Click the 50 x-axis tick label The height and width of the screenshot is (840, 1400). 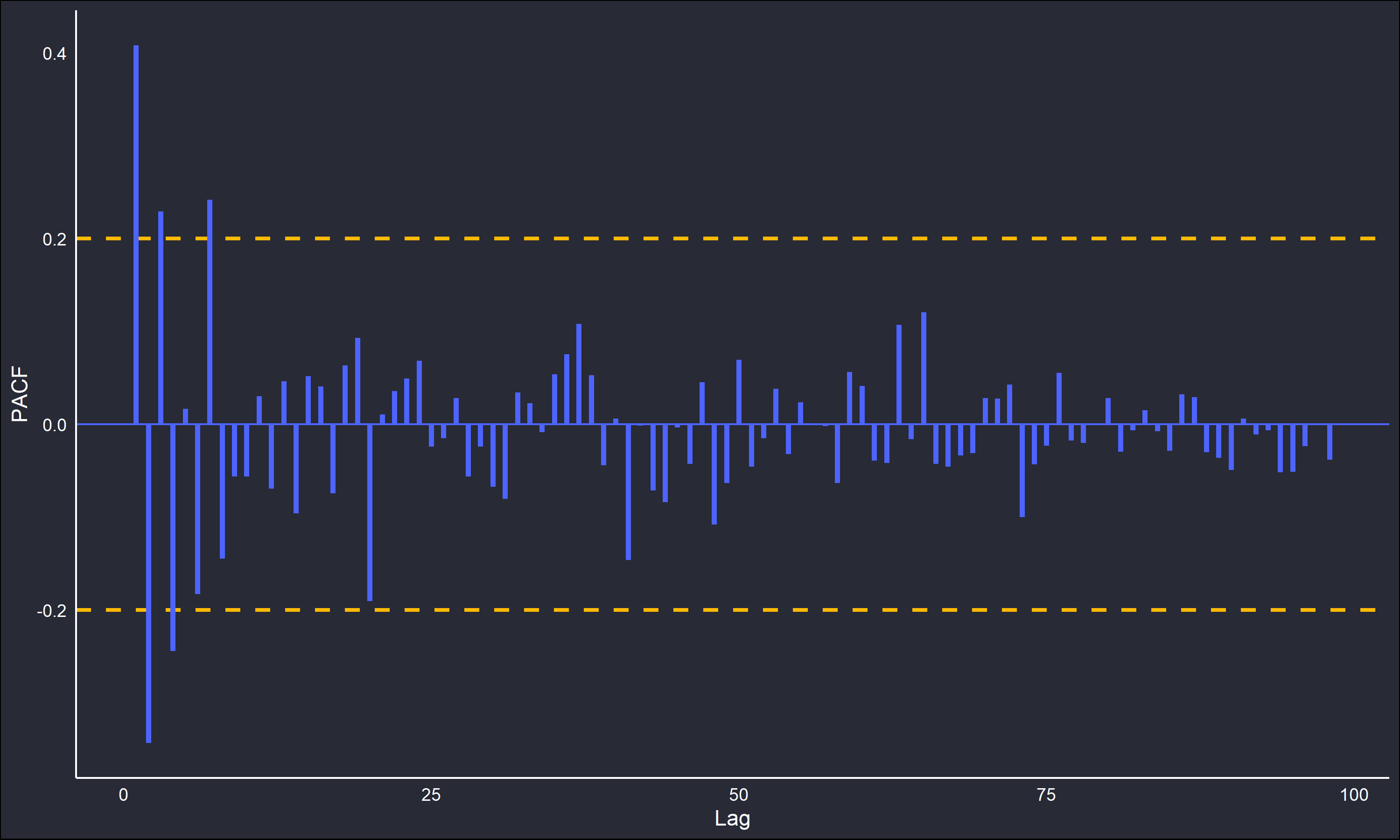pos(738,795)
